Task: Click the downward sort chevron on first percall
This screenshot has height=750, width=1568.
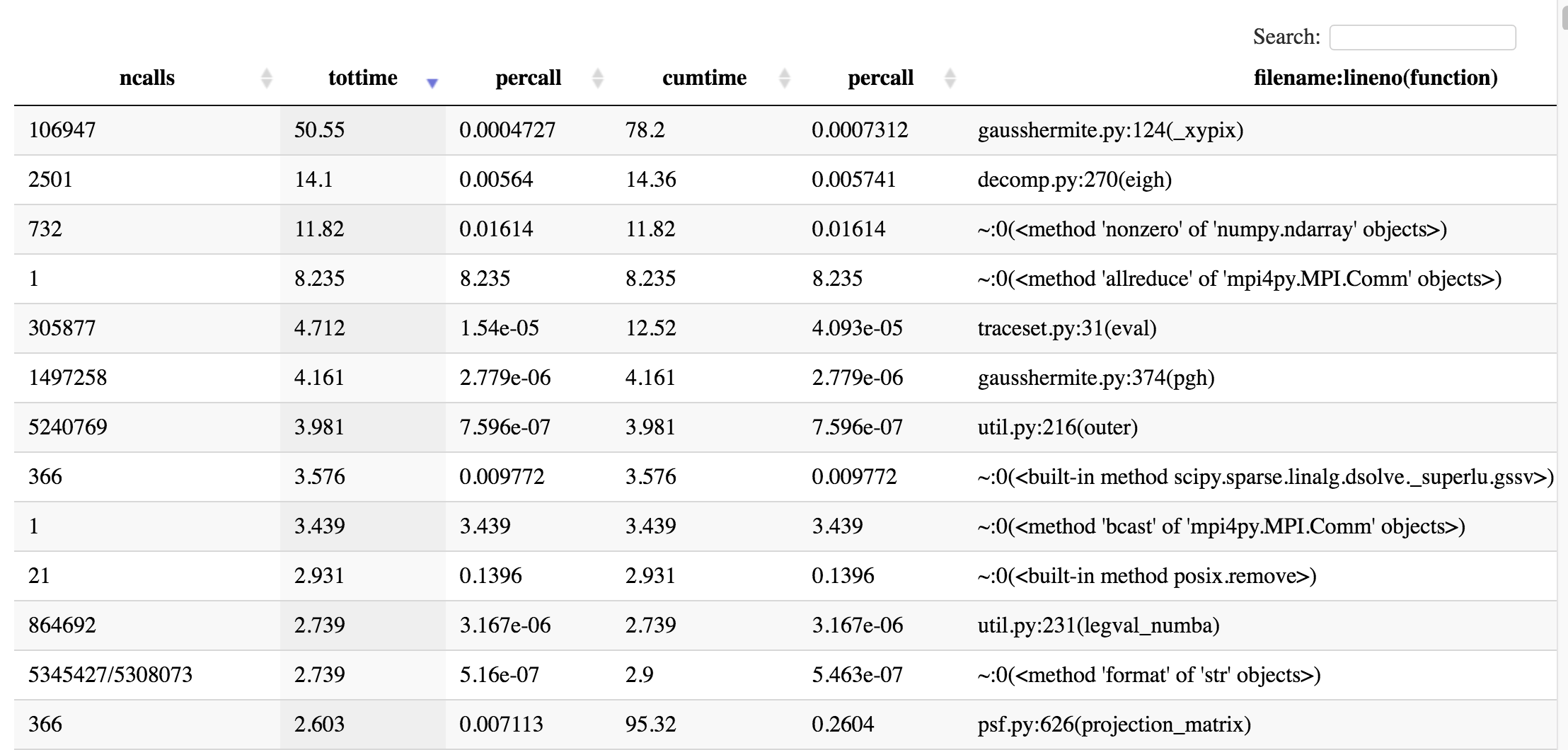Action: point(596,84)
